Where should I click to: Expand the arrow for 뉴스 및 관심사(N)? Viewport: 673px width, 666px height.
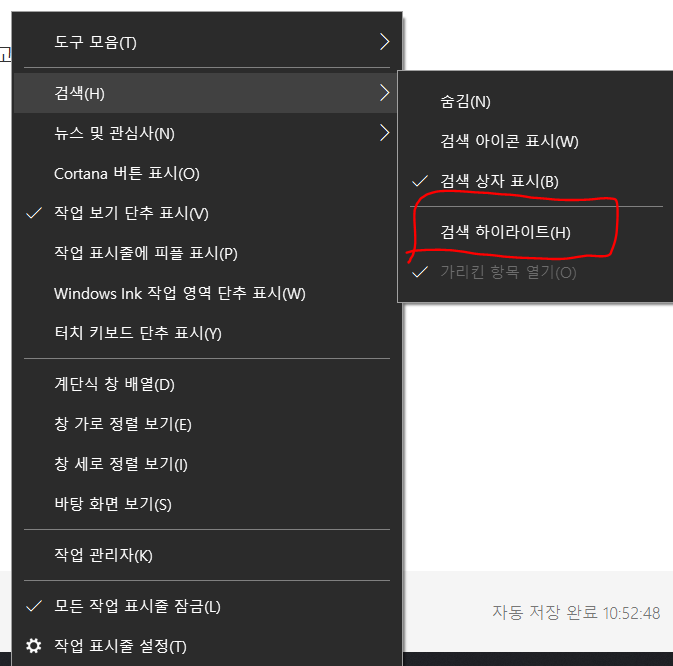tap(384, 133)
